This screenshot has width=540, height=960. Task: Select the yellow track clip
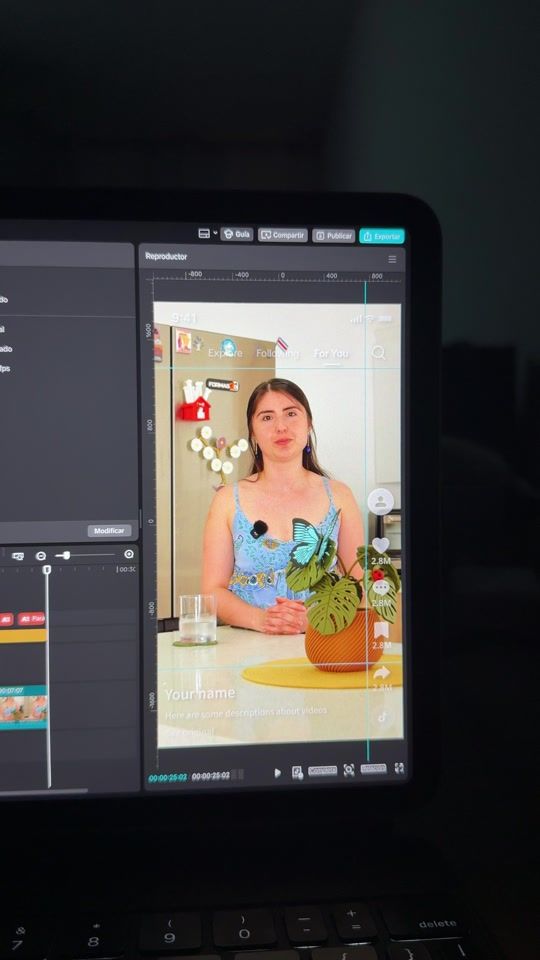[23, 636]
